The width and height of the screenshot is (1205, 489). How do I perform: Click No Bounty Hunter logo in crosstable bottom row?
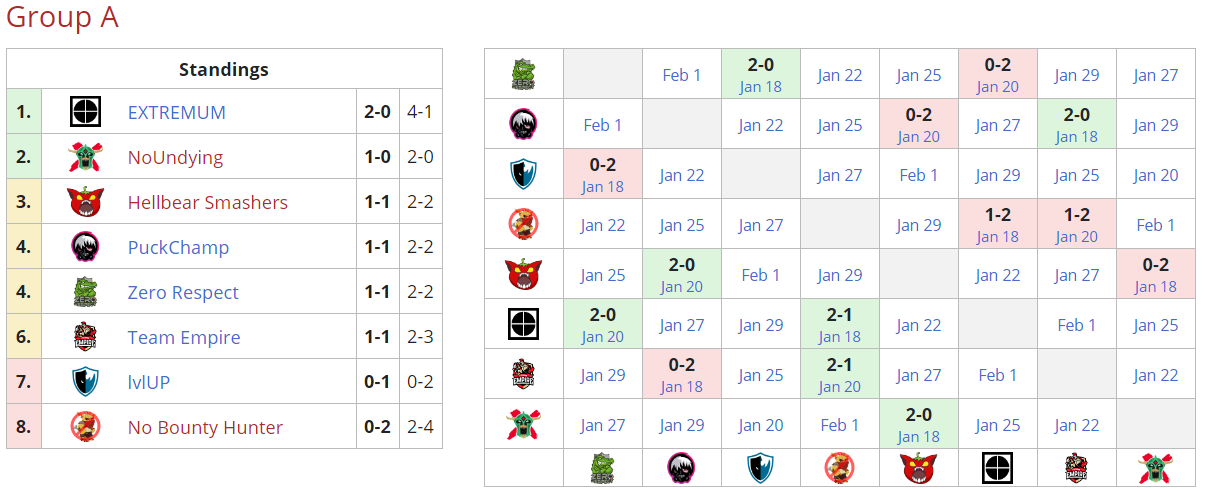coord(839,467)
